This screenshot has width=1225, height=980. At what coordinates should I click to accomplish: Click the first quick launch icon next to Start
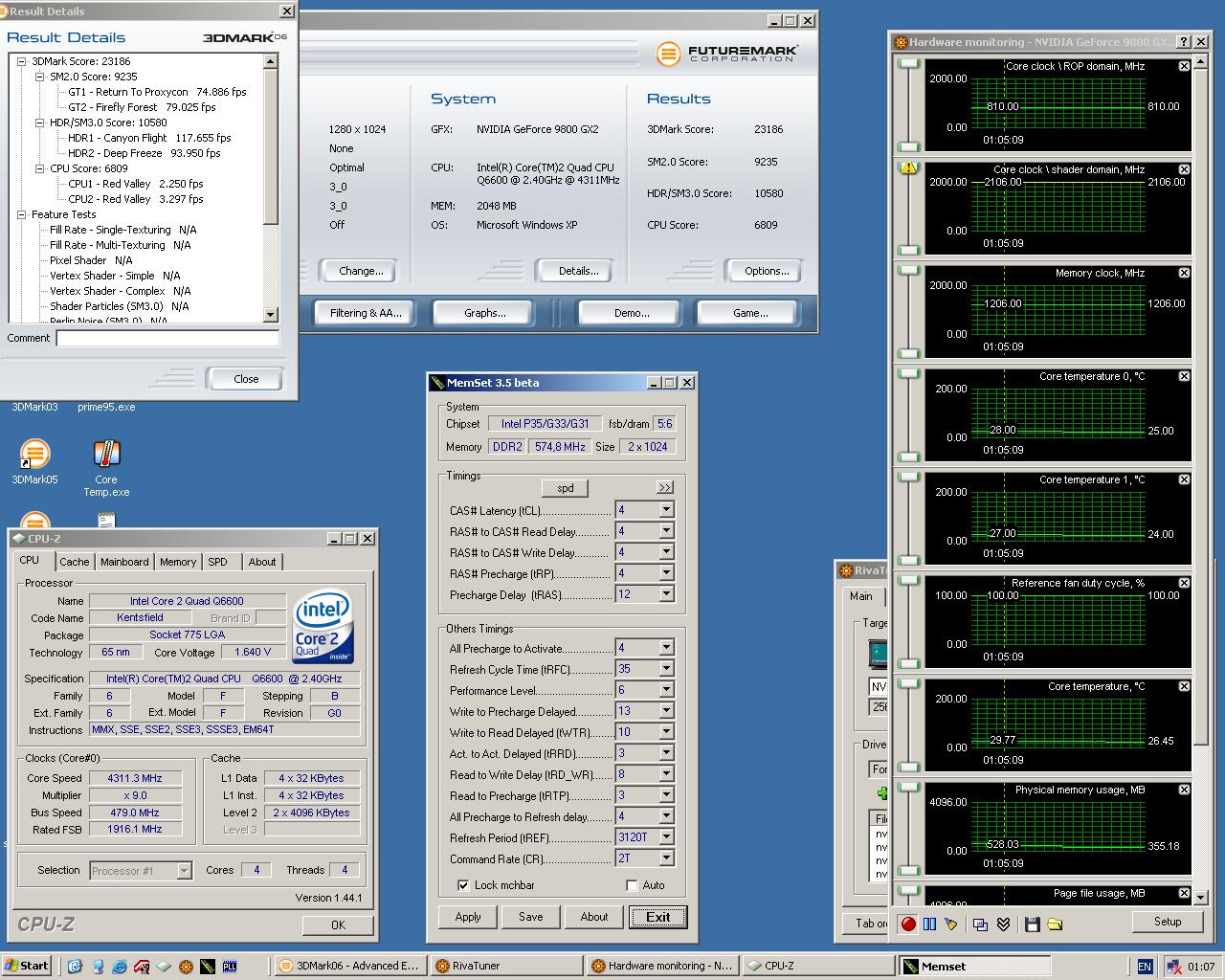(x=75, y=966)
